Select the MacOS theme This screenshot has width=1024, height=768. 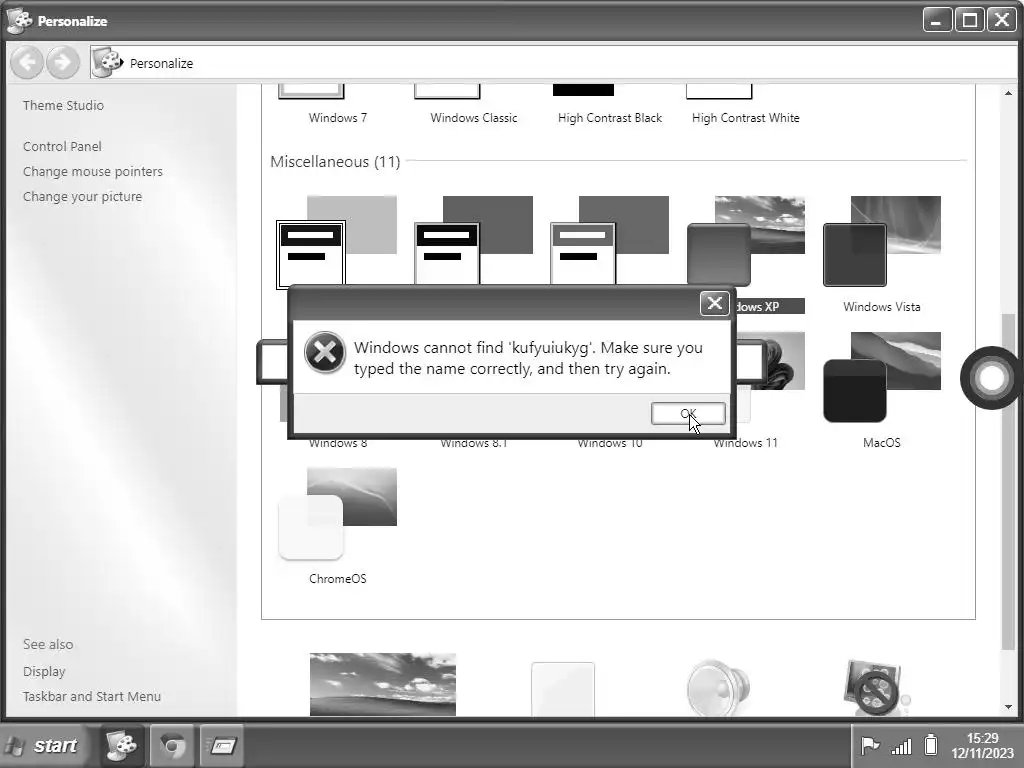pyautogui.click(x=882, y=391)
